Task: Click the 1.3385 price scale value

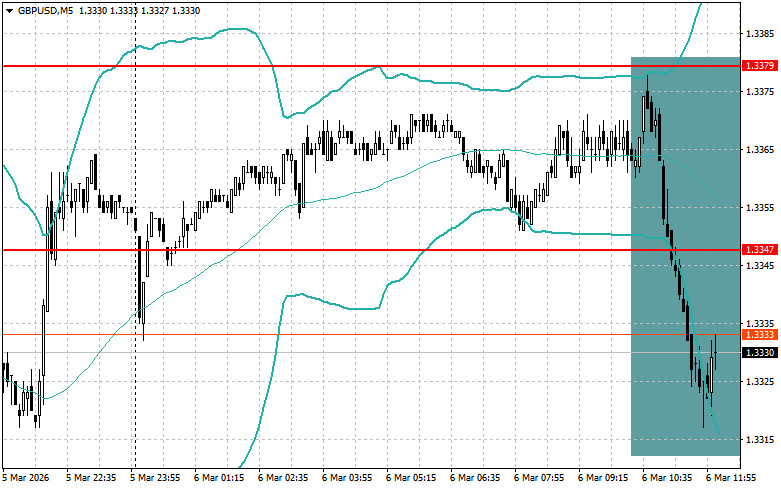Action: point(760,34)
